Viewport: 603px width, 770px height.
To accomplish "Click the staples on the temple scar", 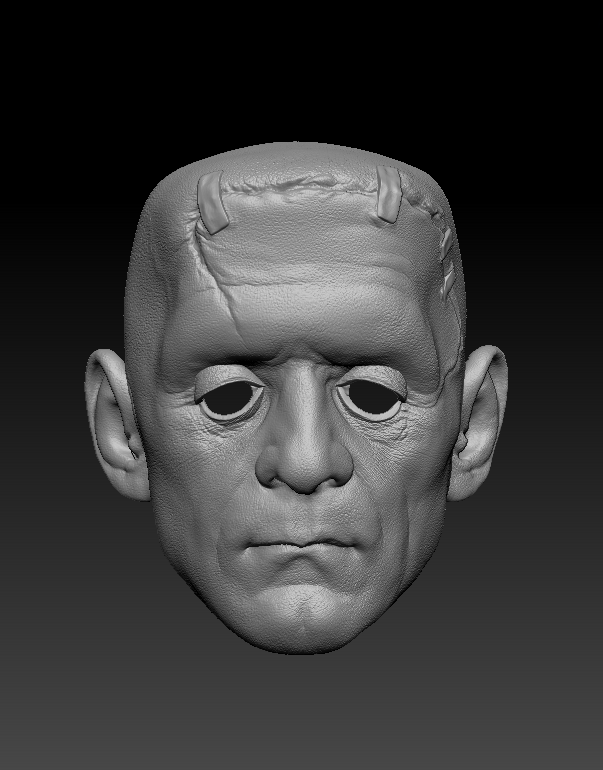I will 447,264.
